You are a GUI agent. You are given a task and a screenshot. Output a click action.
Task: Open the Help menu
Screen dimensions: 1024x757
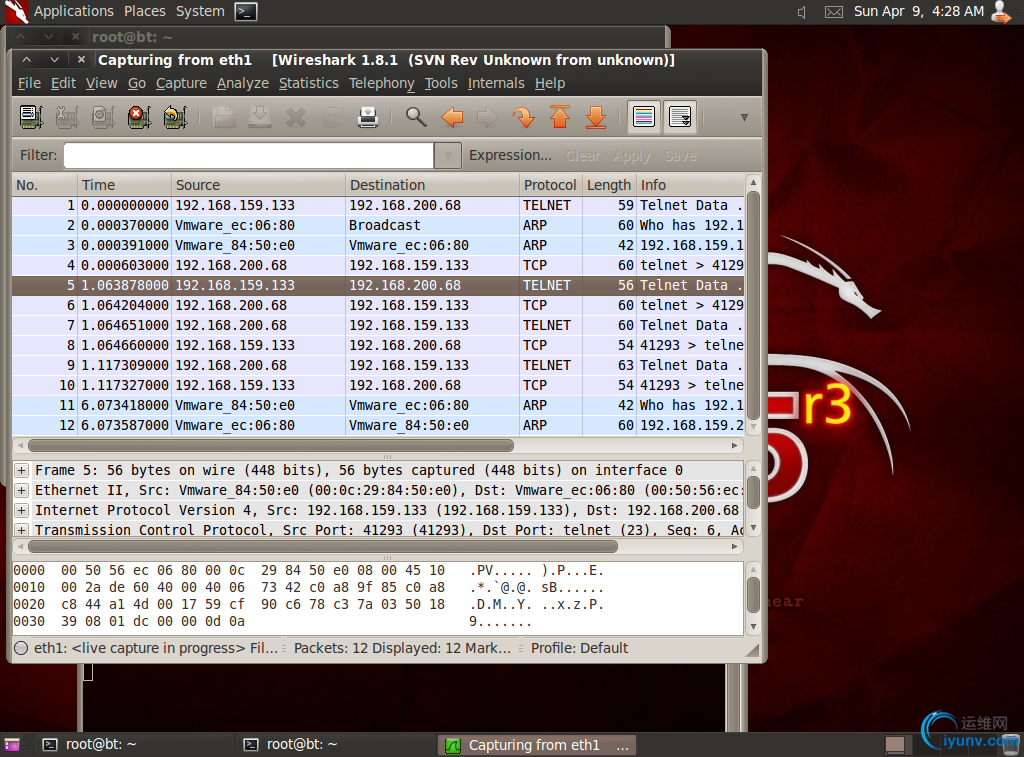point(550,83)
